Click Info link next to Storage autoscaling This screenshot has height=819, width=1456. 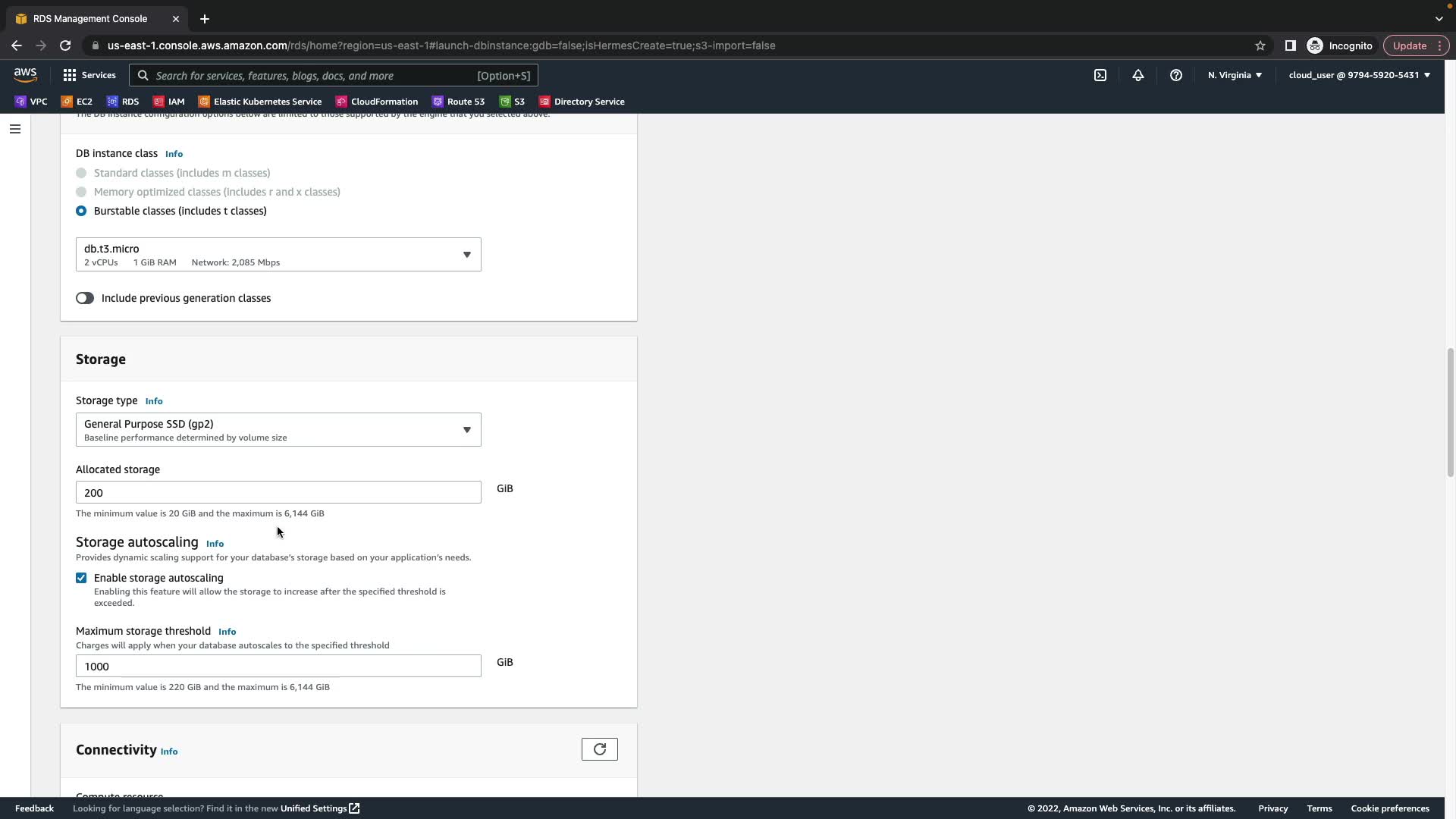click(x=215, y=544)
